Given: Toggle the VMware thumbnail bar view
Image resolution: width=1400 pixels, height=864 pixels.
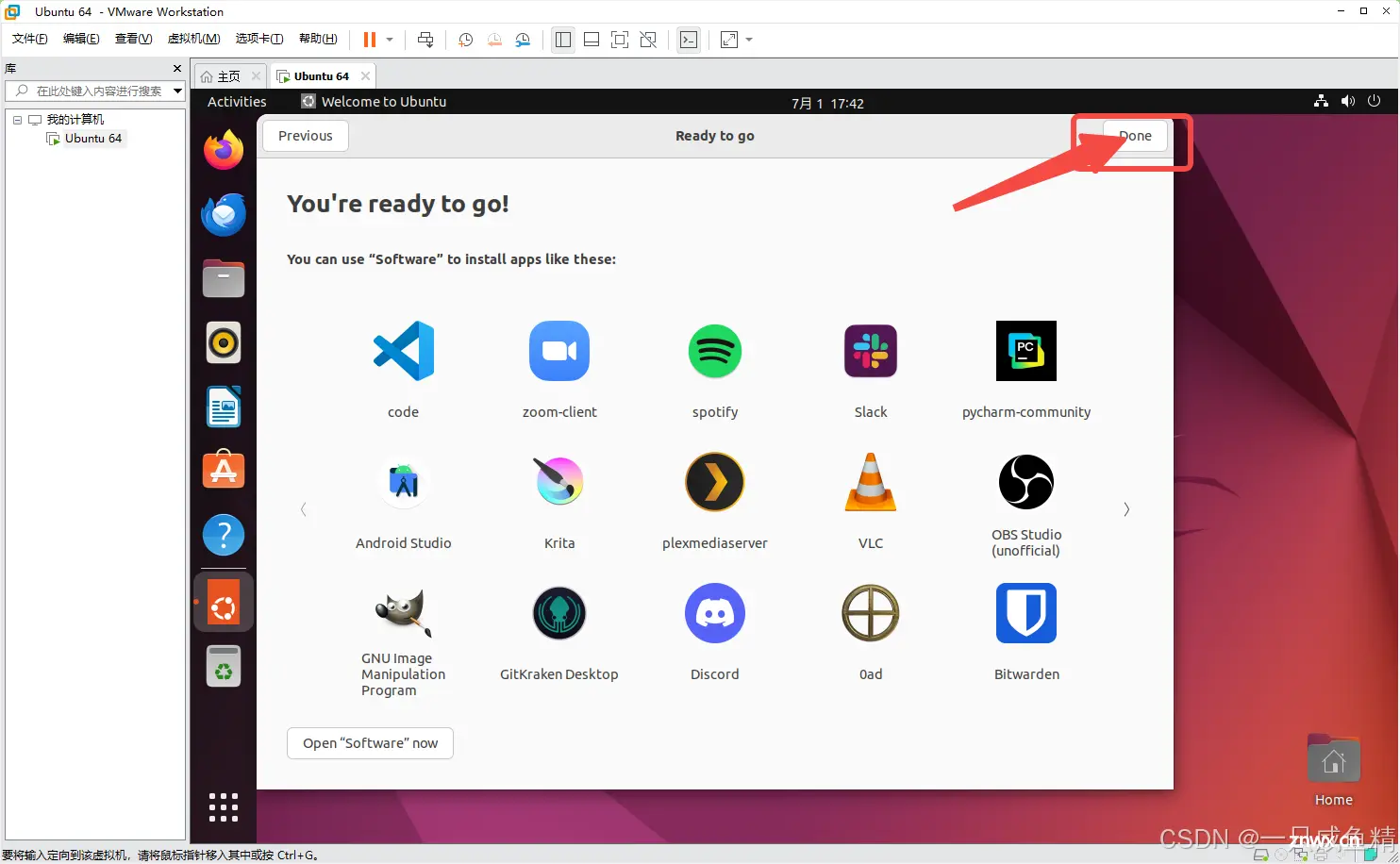Looking at the screenshot, I should [x=592, y=40].
